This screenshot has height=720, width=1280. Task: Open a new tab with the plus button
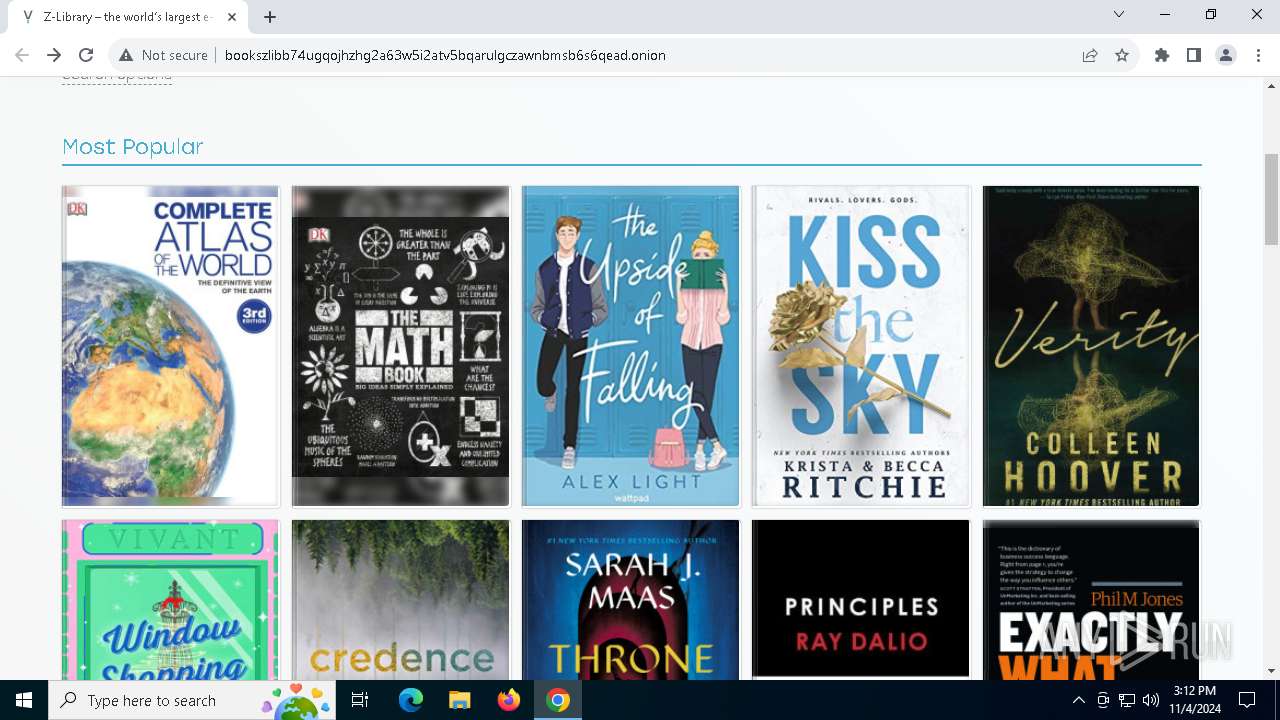[270, 17]
